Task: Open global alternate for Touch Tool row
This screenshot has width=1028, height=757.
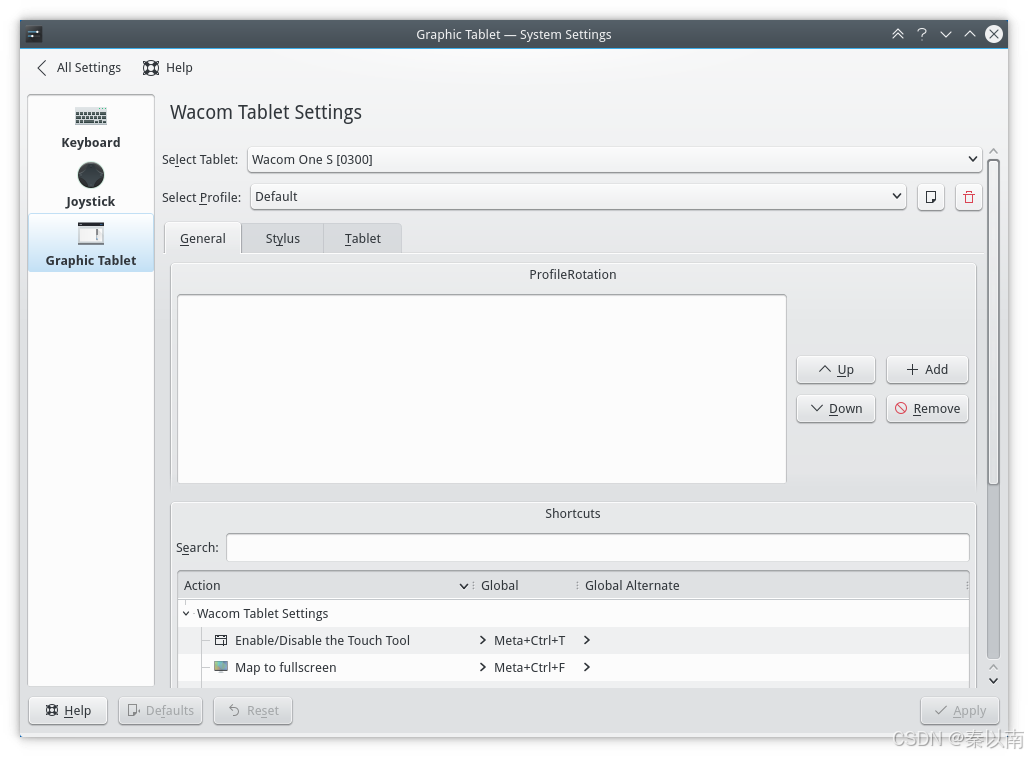Action: pyautogui.click(x=587, y=640)
